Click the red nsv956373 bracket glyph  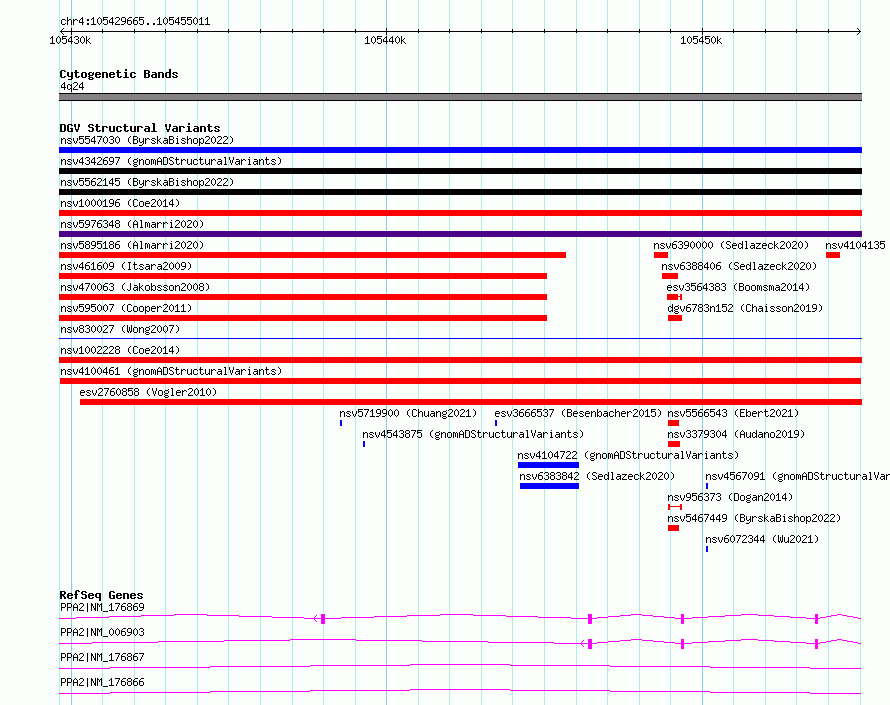675,507
